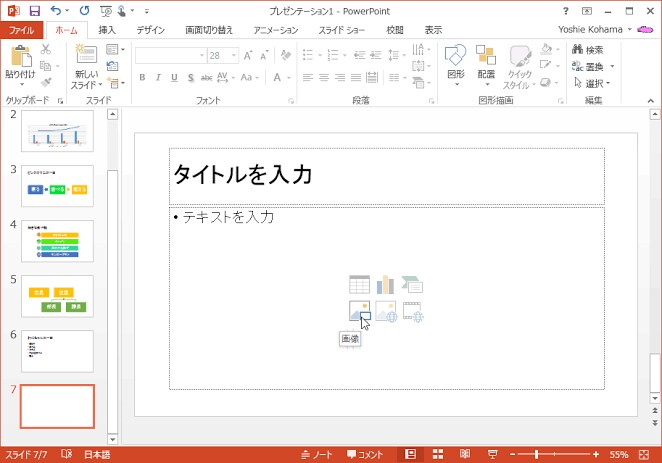Start Slide Show from status bar
The height and width of the screenshot is (463, 662).
492,454
